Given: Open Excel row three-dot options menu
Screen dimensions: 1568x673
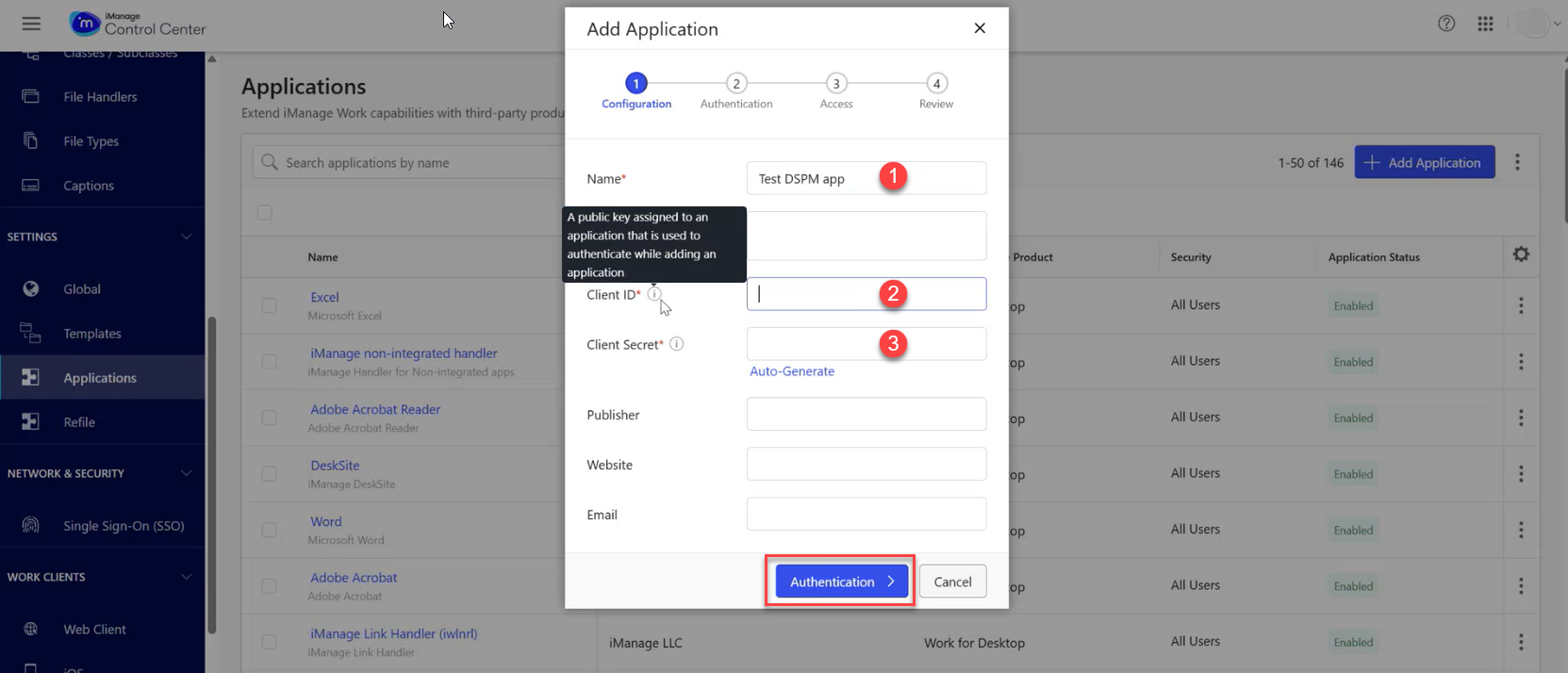Looking at the screenshot, I should (x=1520, y=305).
